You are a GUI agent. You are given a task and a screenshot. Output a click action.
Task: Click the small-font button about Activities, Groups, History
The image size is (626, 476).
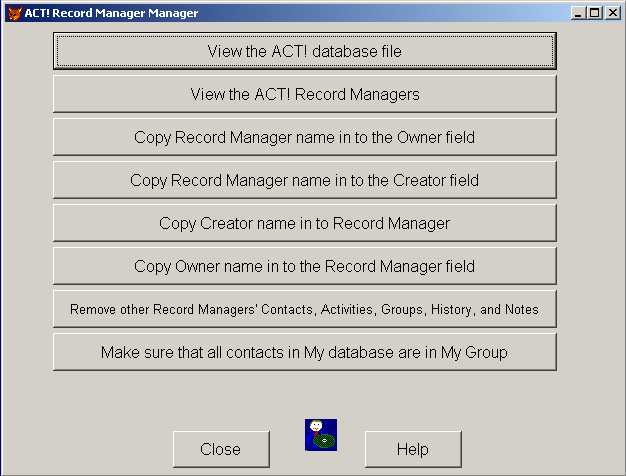click(305, 309)
